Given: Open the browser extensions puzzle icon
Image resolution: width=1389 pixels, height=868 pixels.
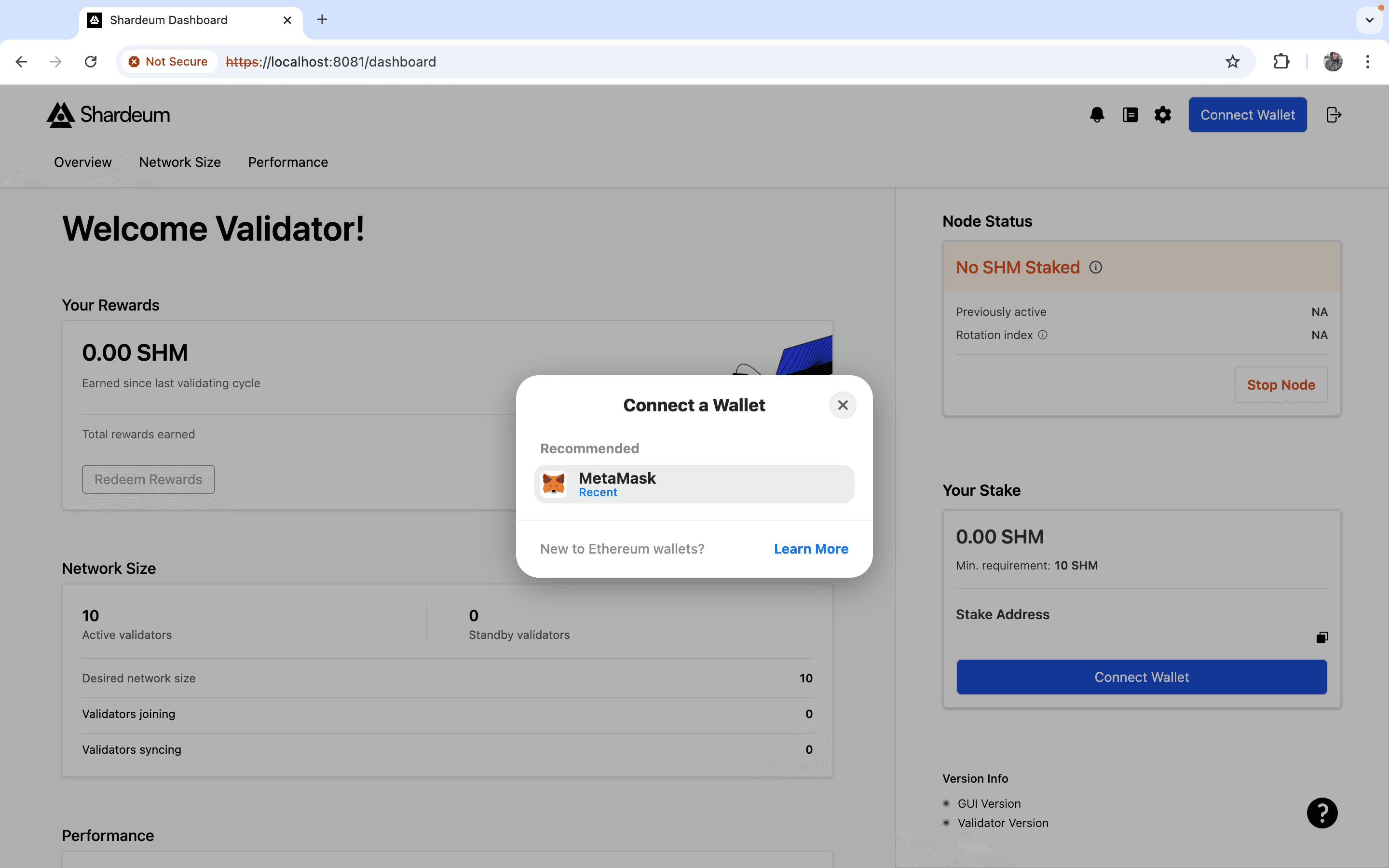Looking at the screenshot, I should (x=1281, y=61).
